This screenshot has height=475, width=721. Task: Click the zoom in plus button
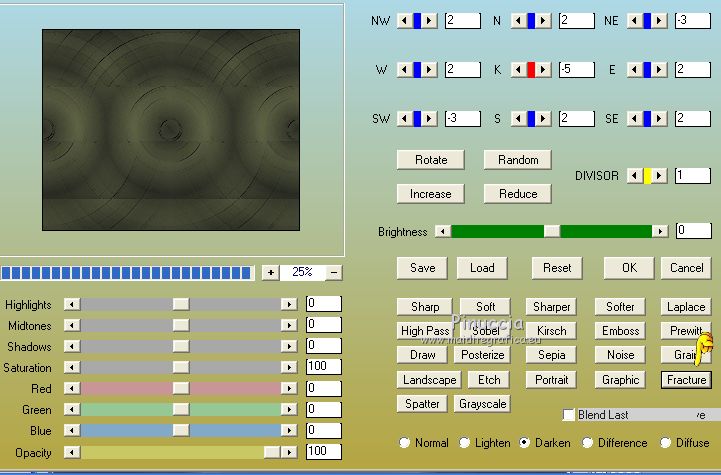[270, 272]
